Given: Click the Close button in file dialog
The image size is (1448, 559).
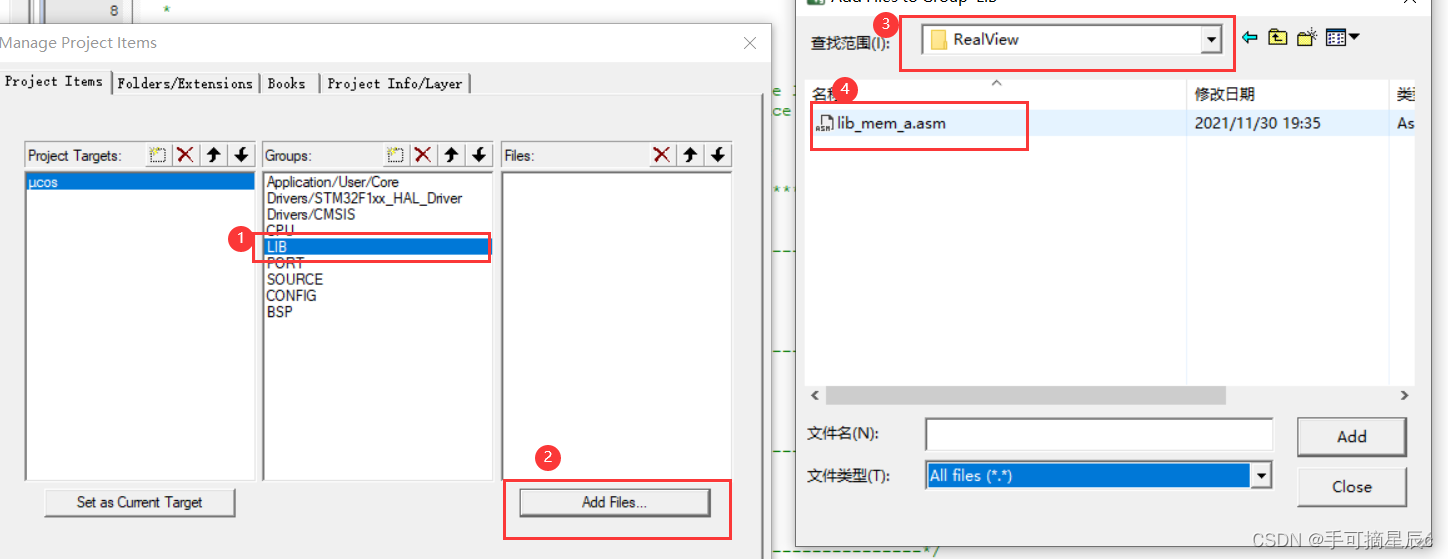Looking at the screenshot, I should pyautogui.click(x=1352, y=487).
